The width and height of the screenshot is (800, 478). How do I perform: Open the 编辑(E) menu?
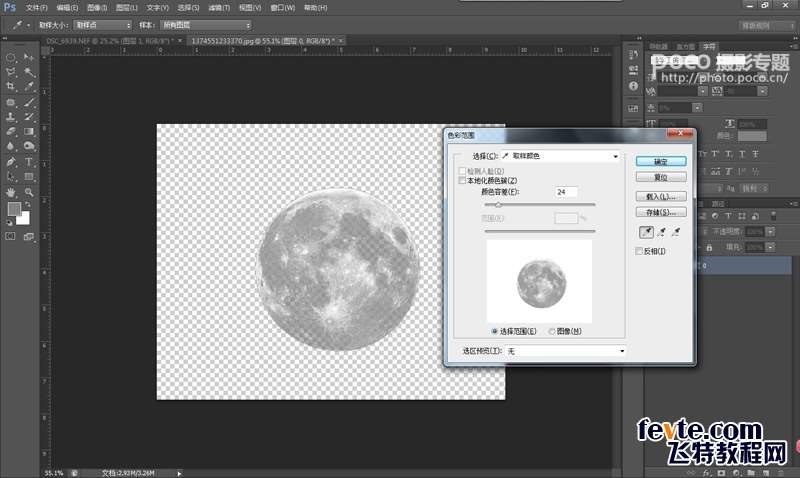[67, 8]
